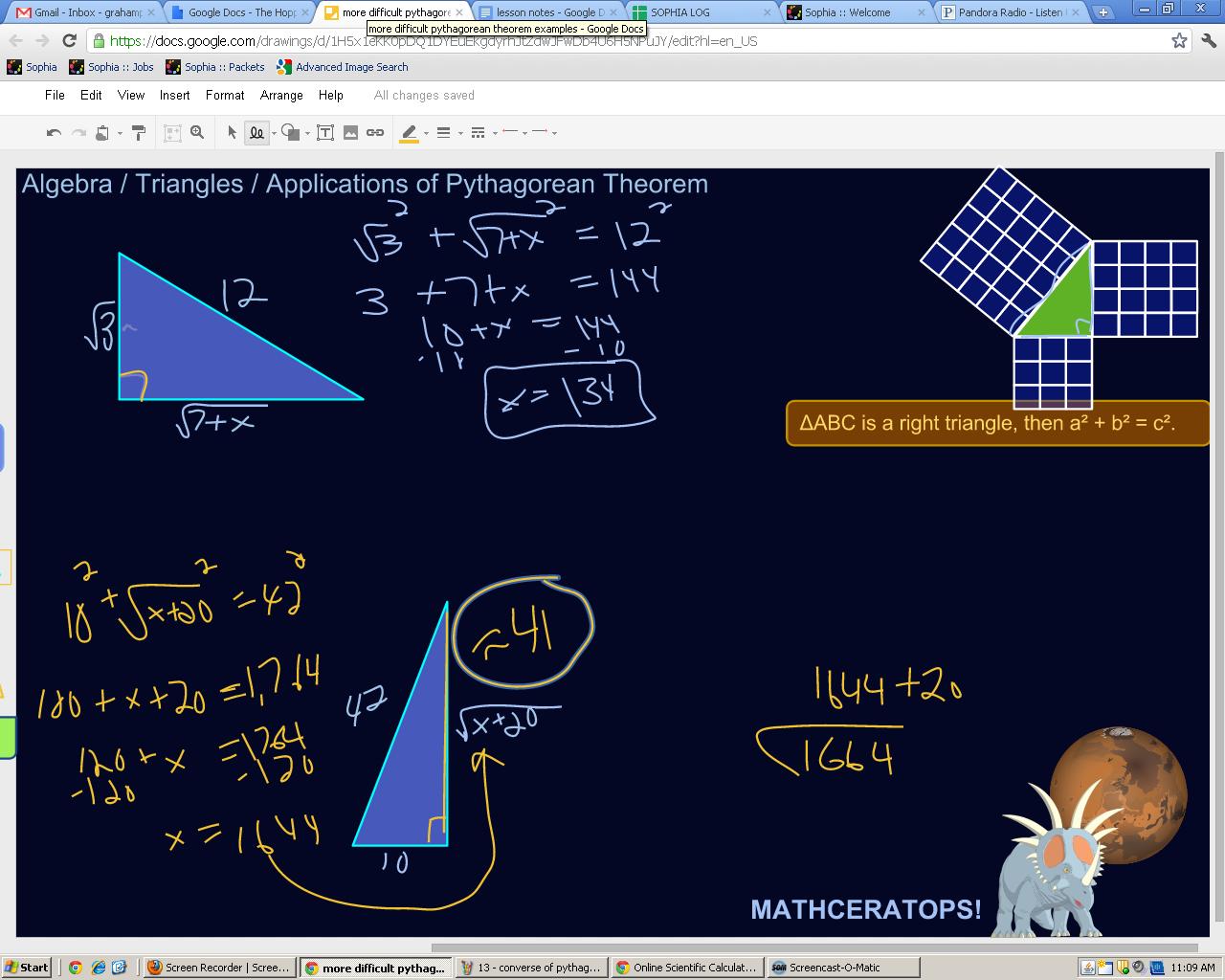The width and height of the screenshot is (1225, 980).
Task: Click the Windows Start button
Action: pyautogui.click(x=26, y=968)
